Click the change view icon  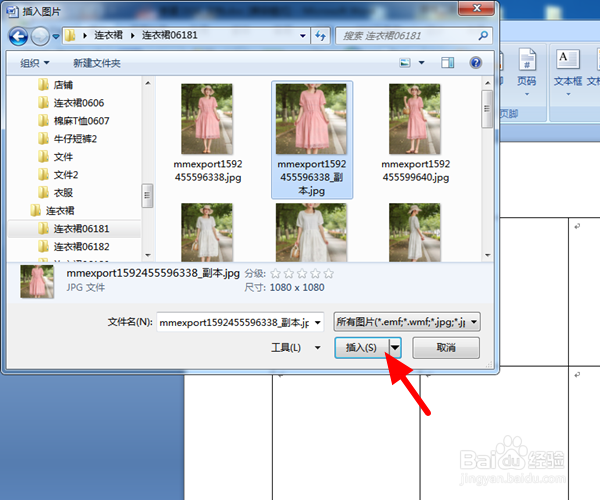click(x=405, y=62)
